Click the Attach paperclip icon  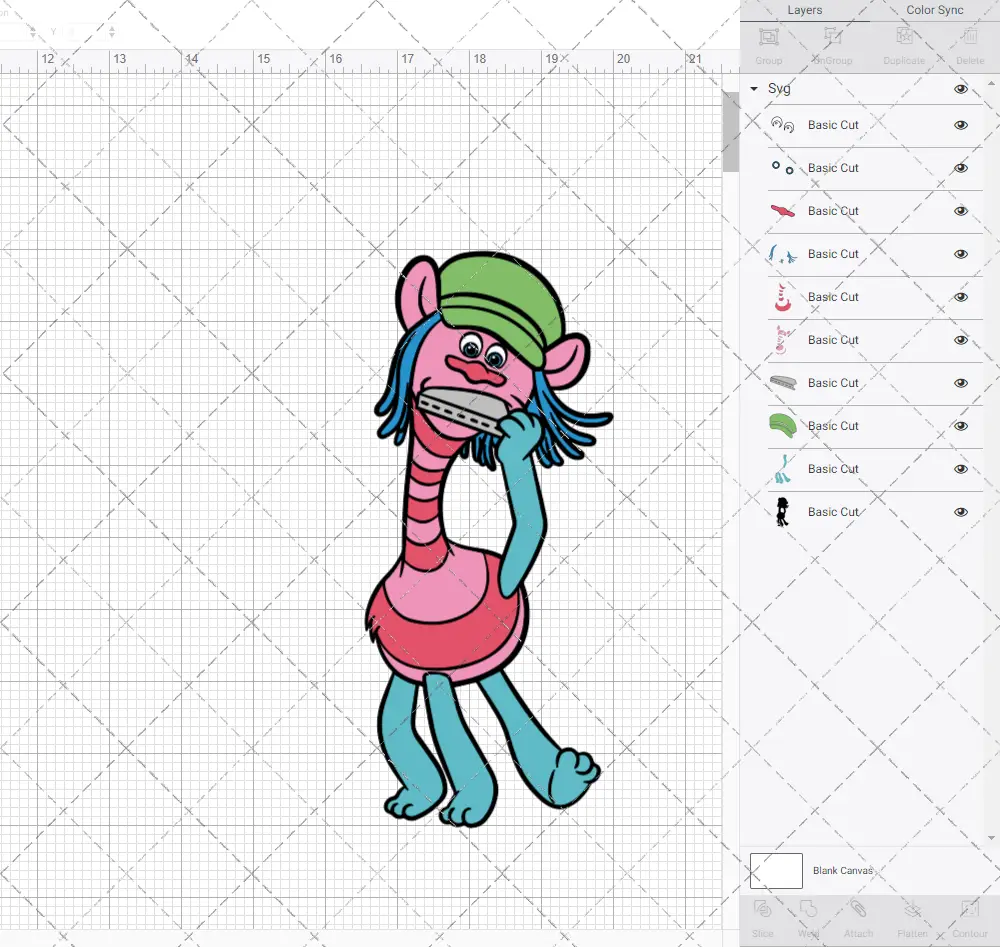pos(858,909)
